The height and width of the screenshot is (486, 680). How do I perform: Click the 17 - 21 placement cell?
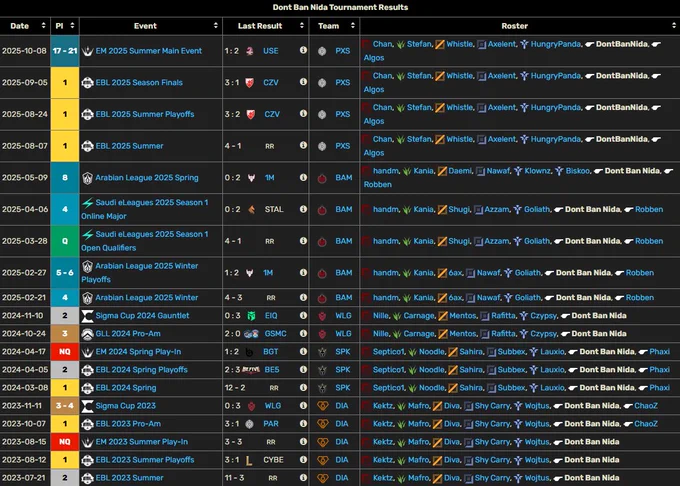pos(65,51)
